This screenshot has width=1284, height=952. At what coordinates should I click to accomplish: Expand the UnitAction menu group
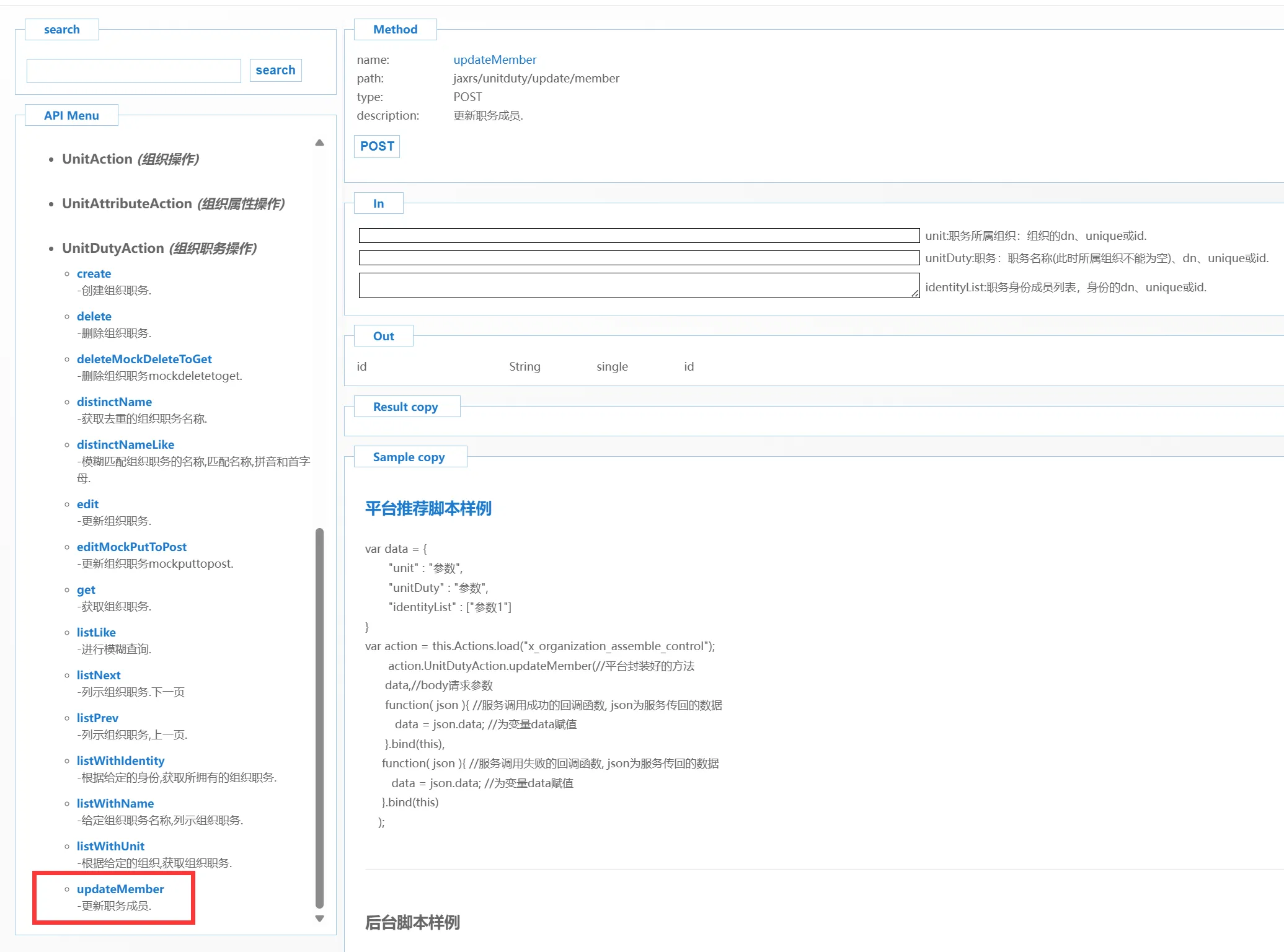(97, 159)
